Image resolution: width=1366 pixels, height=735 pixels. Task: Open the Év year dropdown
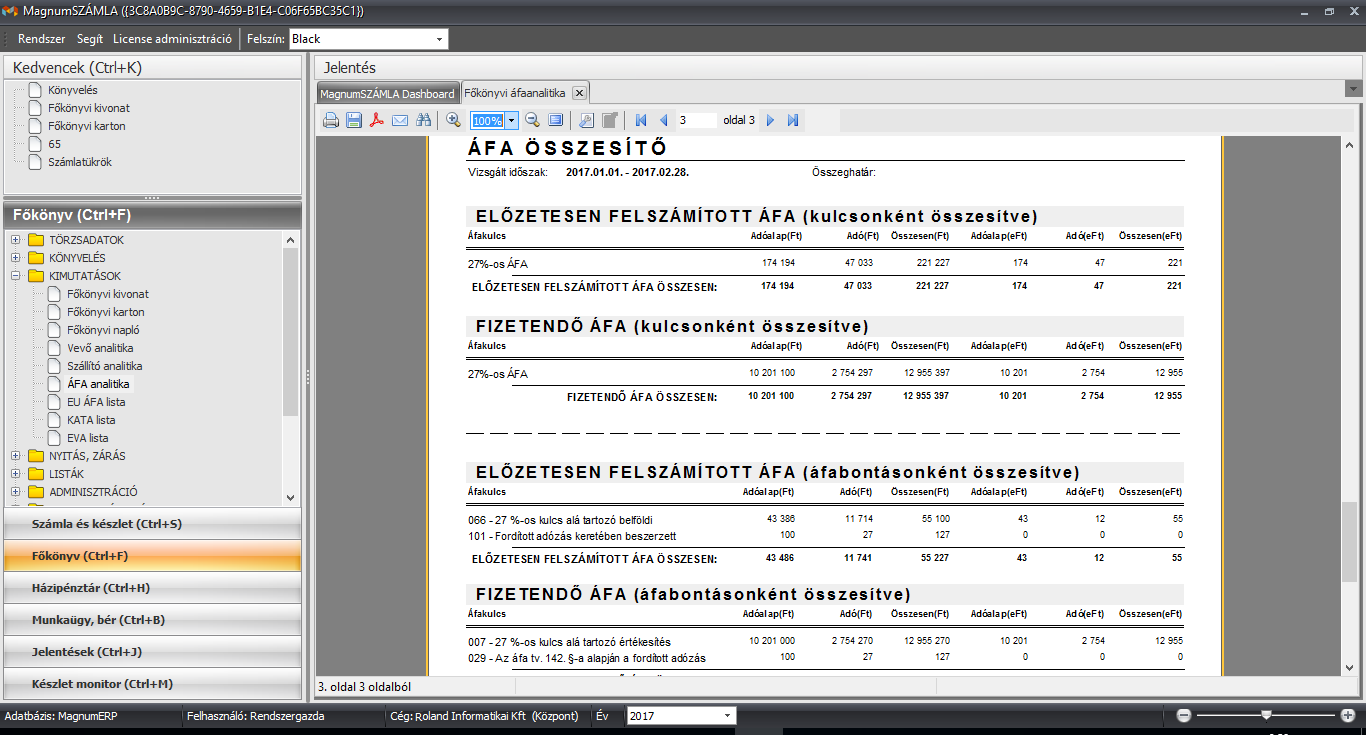(726, 716)
